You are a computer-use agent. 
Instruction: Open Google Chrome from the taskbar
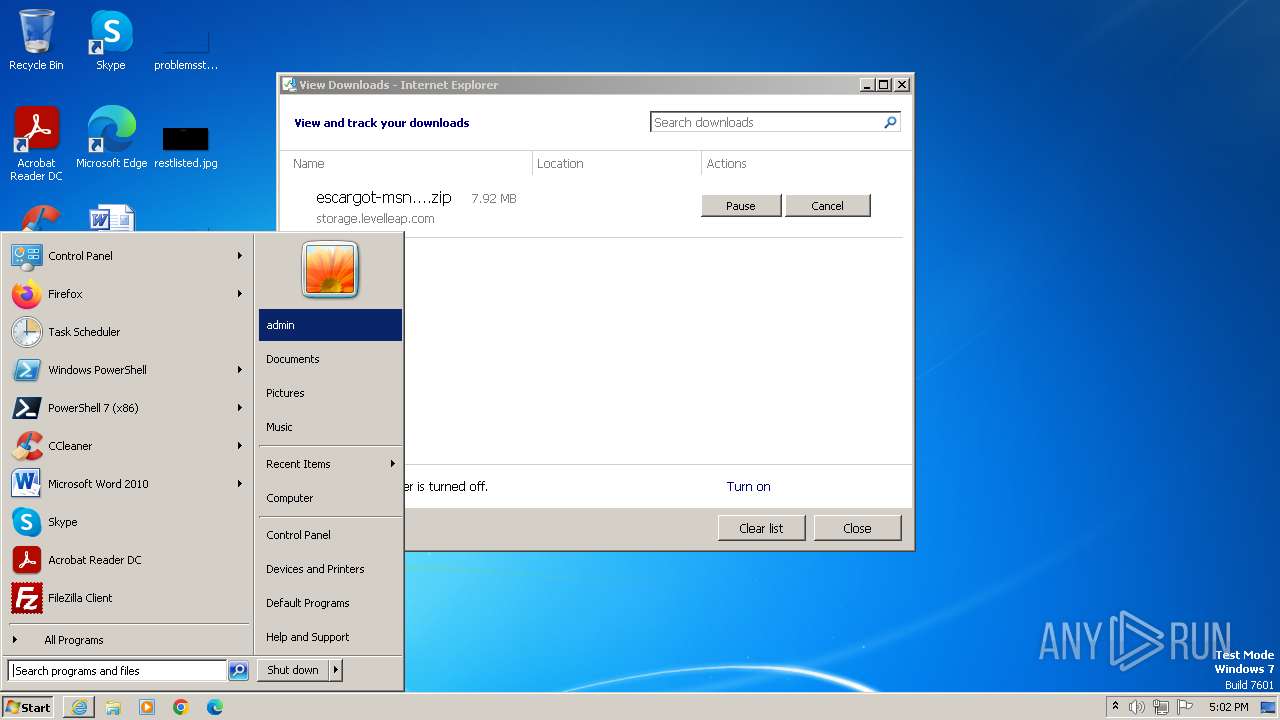point(181,707)
